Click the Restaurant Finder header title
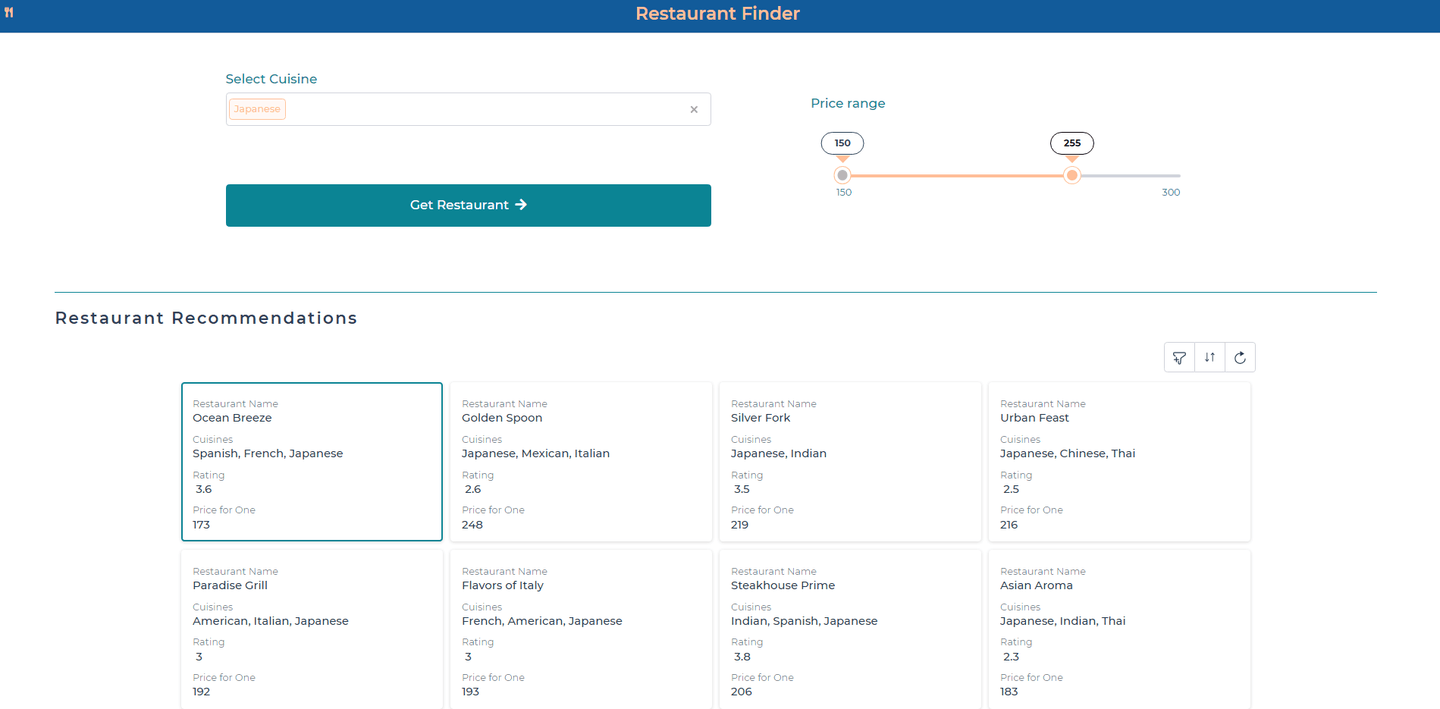1440x709 pixels. coord(718,14)
